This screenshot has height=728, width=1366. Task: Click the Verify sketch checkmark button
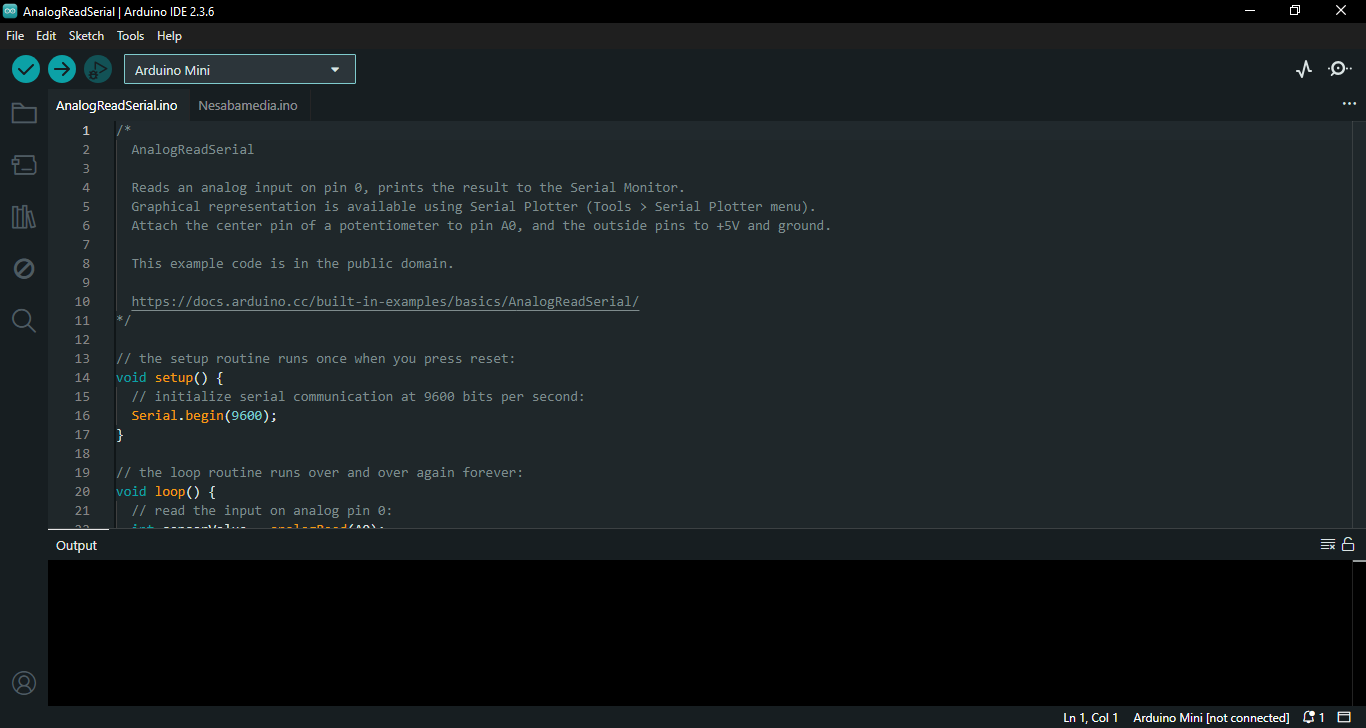click(x=26, y=69)
